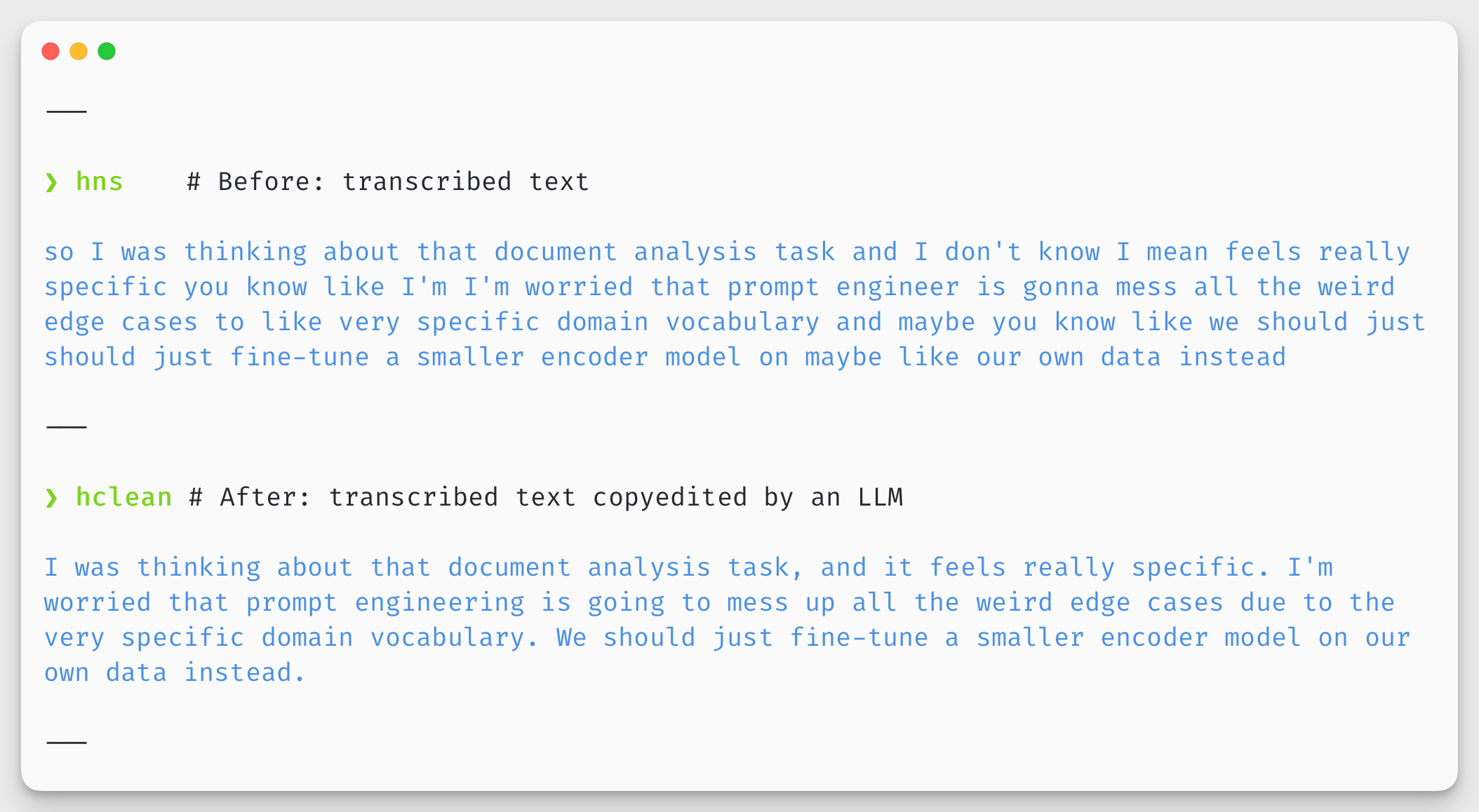The width and height of the screenshot is (1479, 812).
Task: Click the word fine-tune in the raw transcript
Action: click(x=298, y=356)
